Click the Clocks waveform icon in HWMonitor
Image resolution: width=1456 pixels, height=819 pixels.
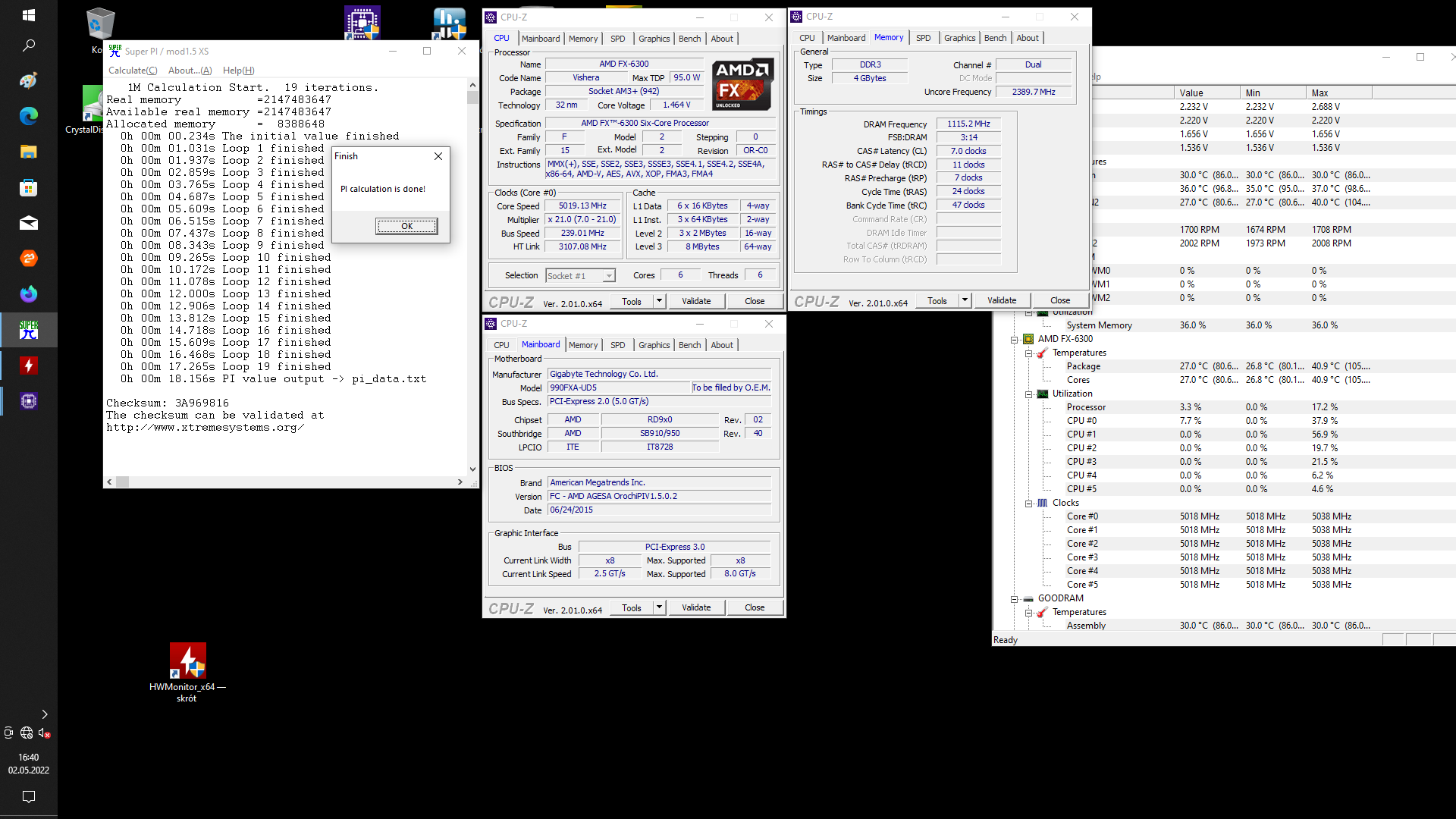tap(1043, 503)
